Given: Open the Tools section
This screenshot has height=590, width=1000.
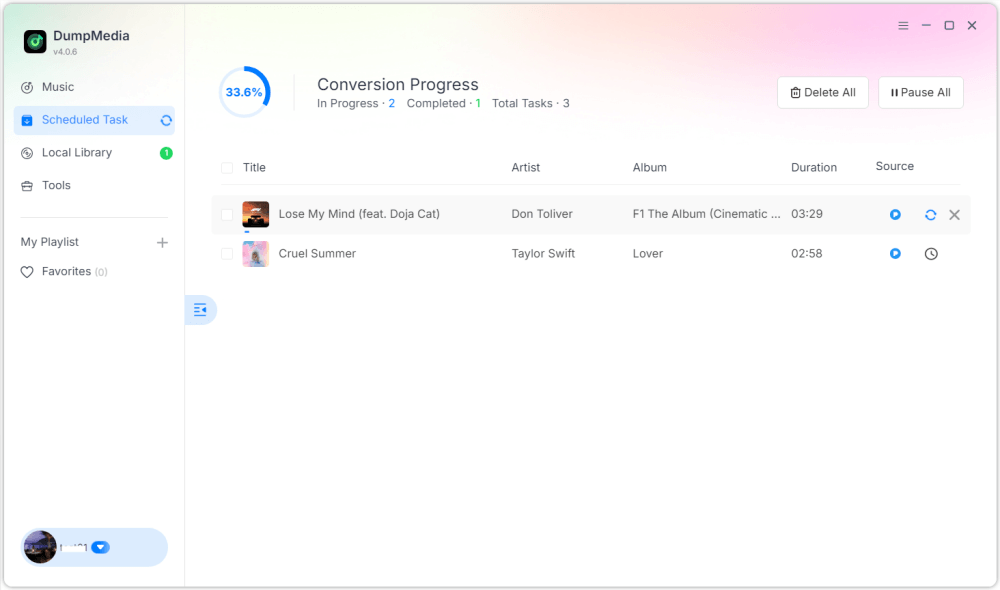Looking at the screenshot, I should [57, 185].
